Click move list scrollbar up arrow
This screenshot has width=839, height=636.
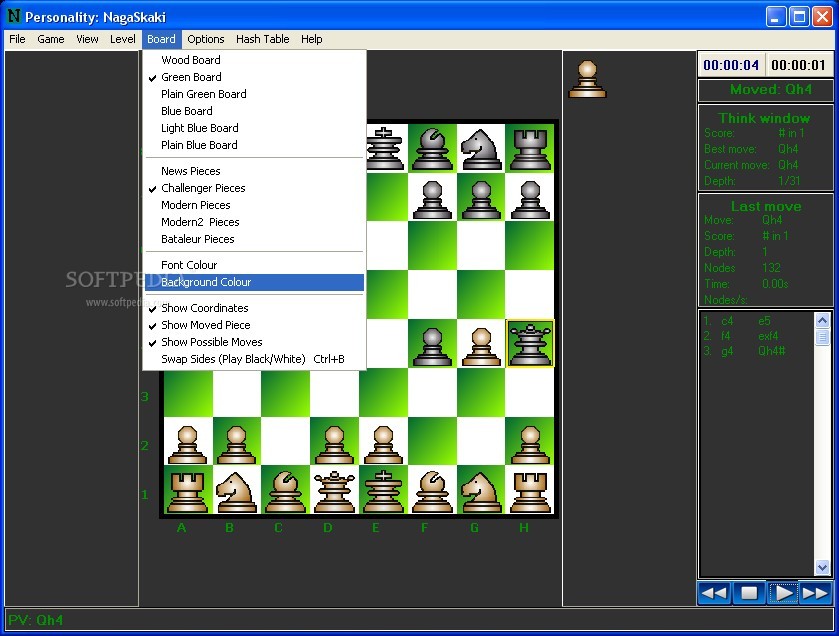pyautogui.click(x=822, y=320)
